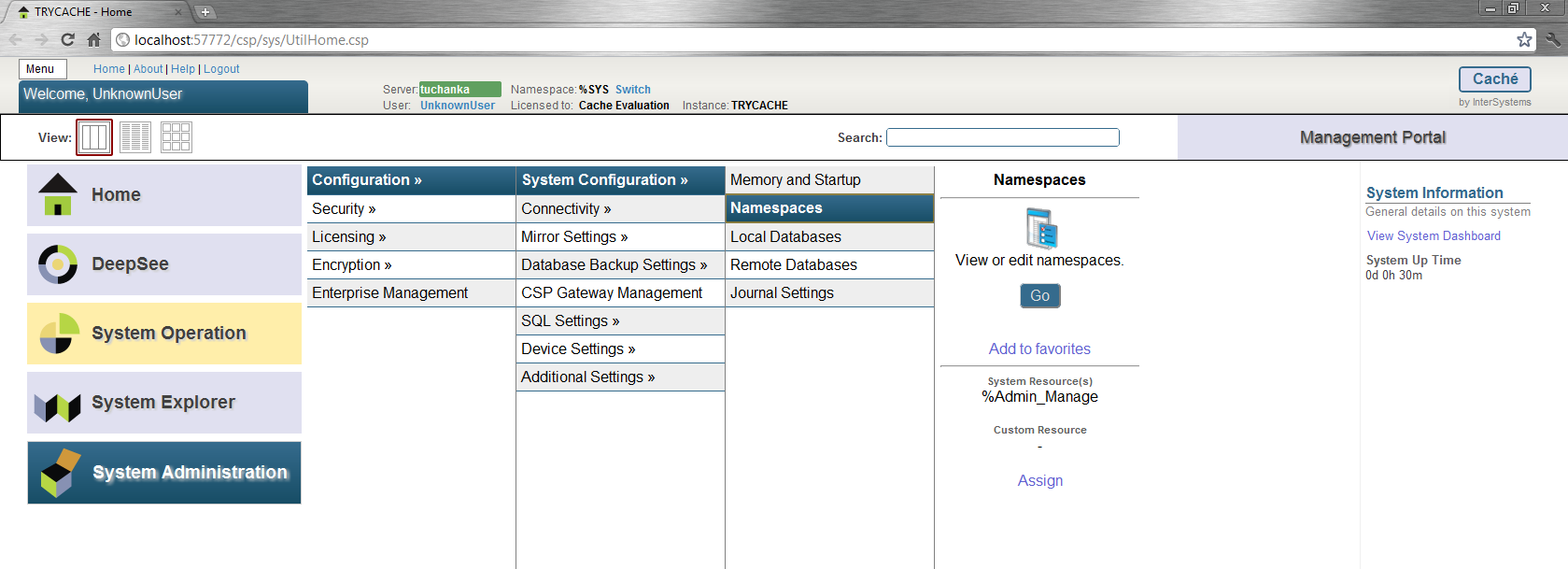Expand the Security submenu
1568x569 pixels.
(344, 209)
